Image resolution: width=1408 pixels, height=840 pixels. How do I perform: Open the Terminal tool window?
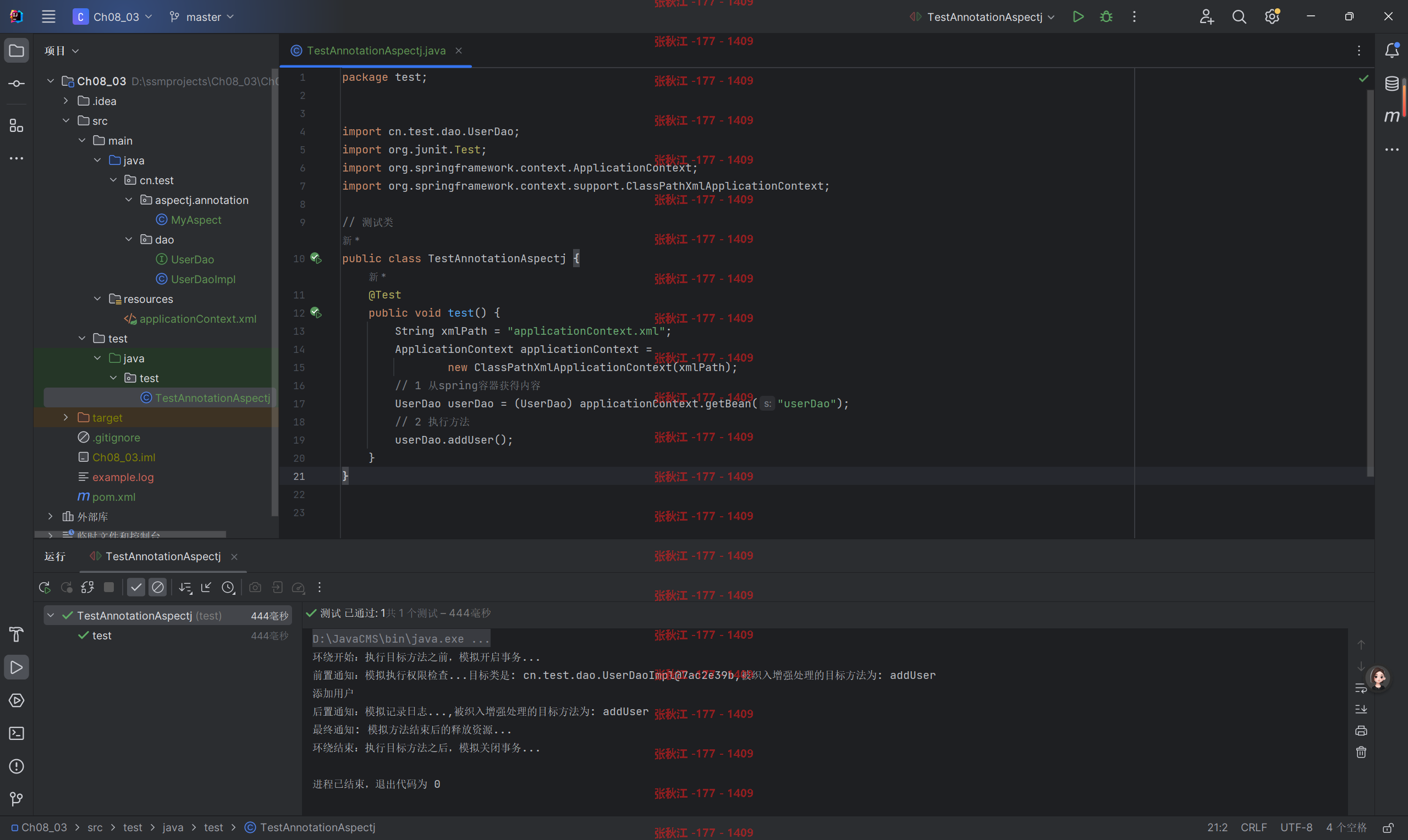click(x=16, y=733)
